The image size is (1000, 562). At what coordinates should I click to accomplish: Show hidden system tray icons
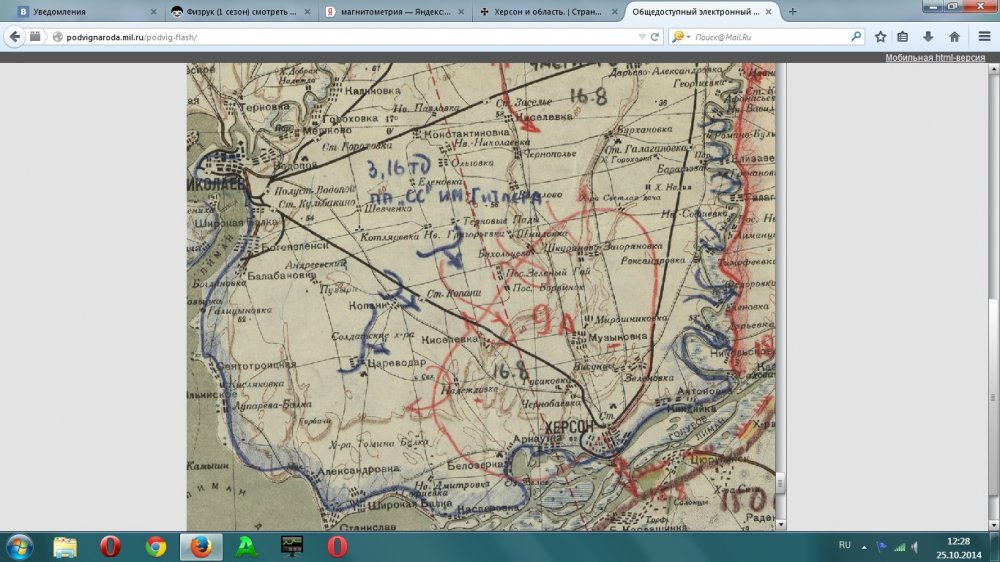pyautogui.click(x=865, y=546)
